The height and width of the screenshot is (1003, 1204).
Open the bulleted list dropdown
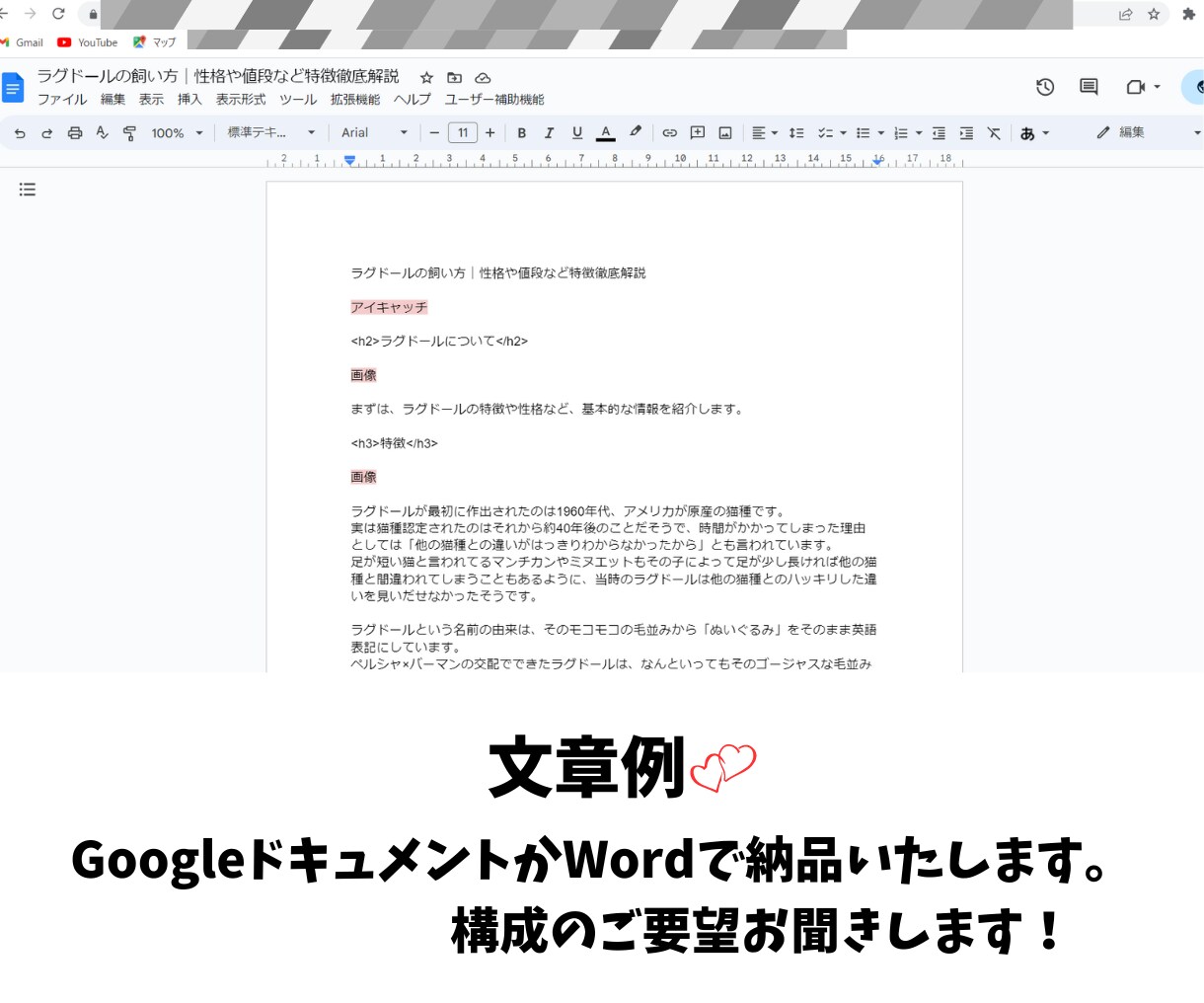pos(869,133)
